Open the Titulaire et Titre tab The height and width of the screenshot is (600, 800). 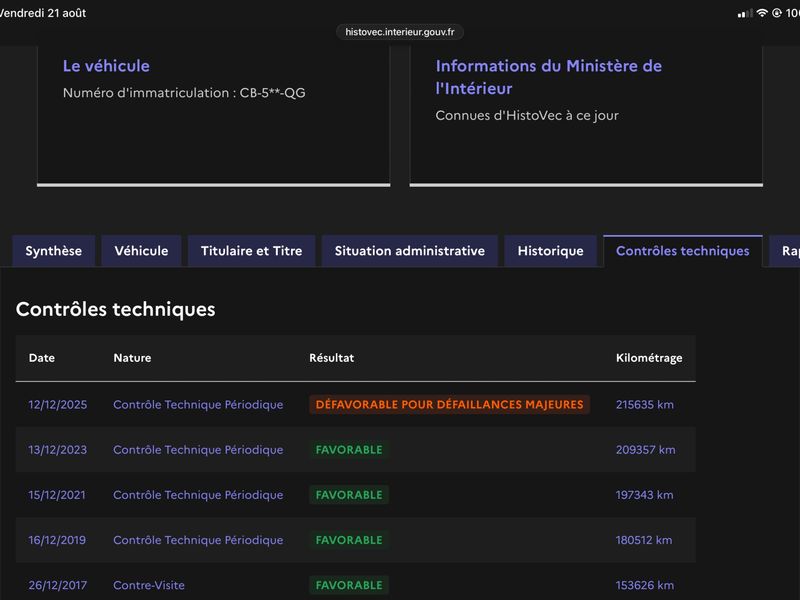[252, 251]
